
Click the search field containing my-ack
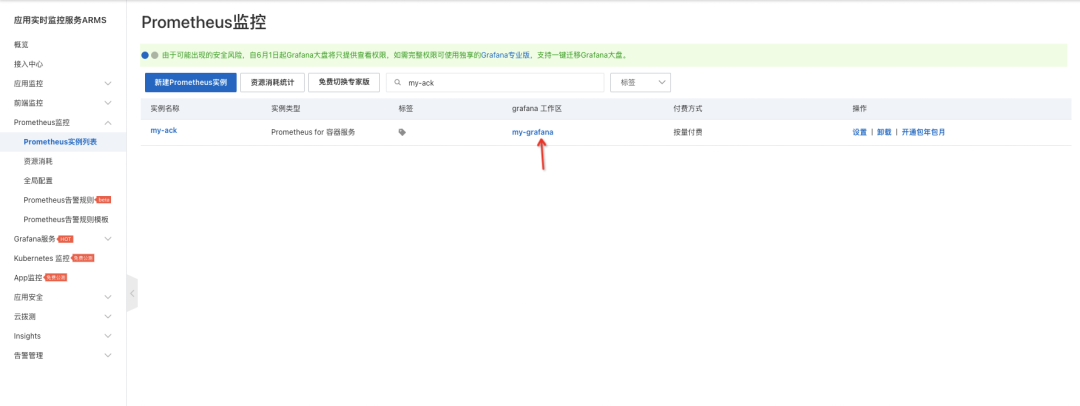(x=495, y=82)
